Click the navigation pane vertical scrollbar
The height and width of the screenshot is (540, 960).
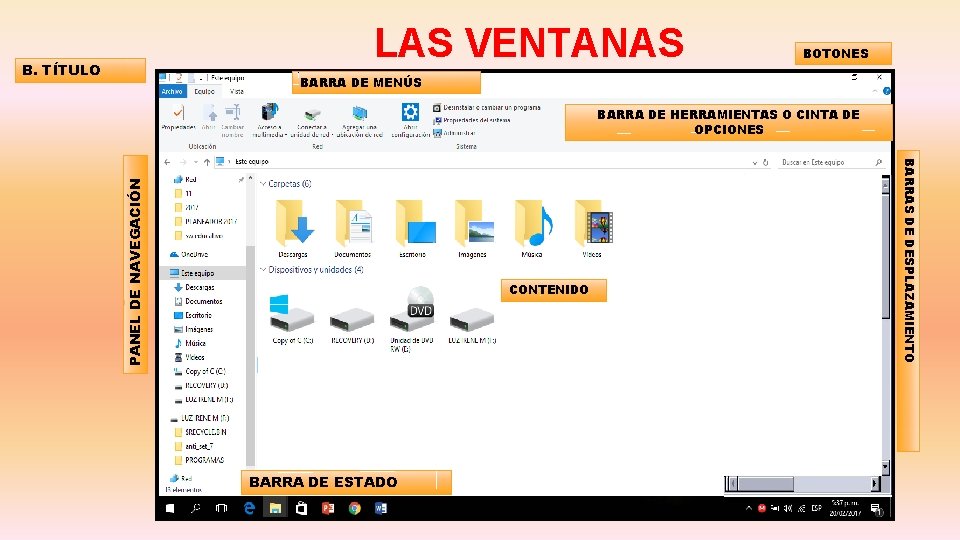pyautogui.click(x=250, y=355)
